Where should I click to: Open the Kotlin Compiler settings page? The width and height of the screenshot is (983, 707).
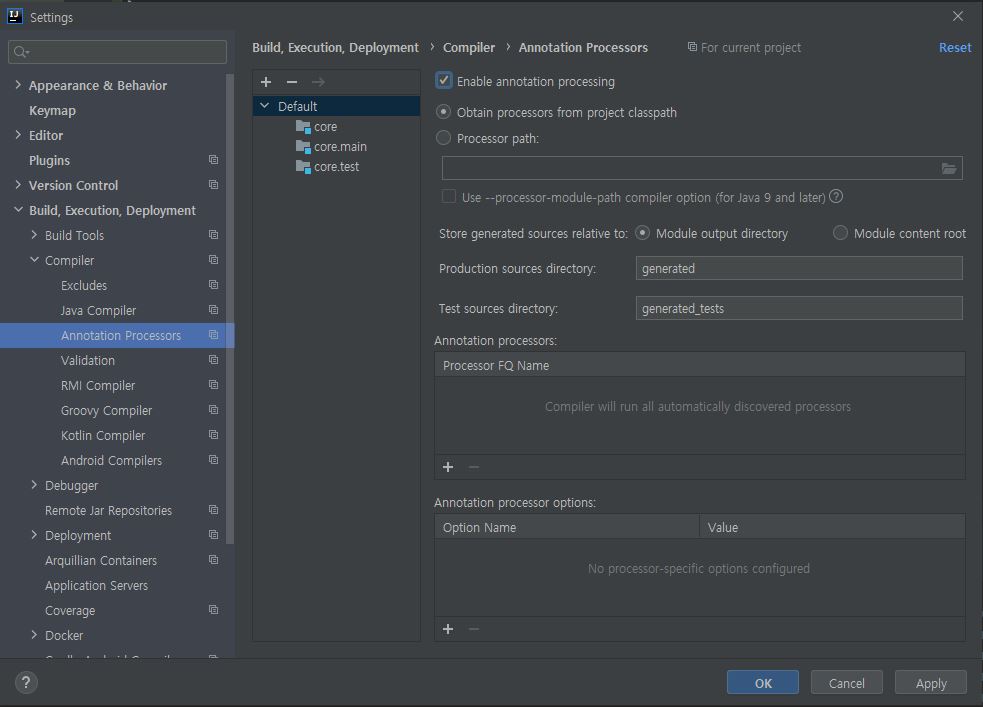103,435
